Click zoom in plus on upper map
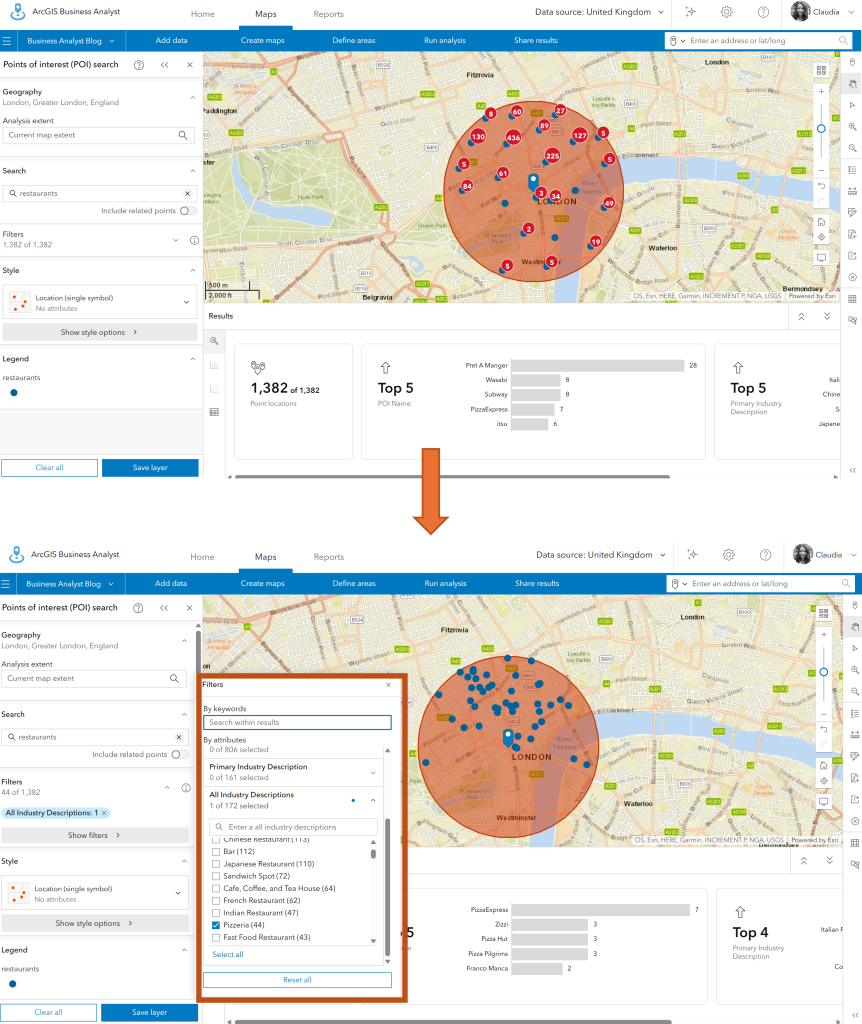This screenshot has height=1024, width=862. click(822, 91)
